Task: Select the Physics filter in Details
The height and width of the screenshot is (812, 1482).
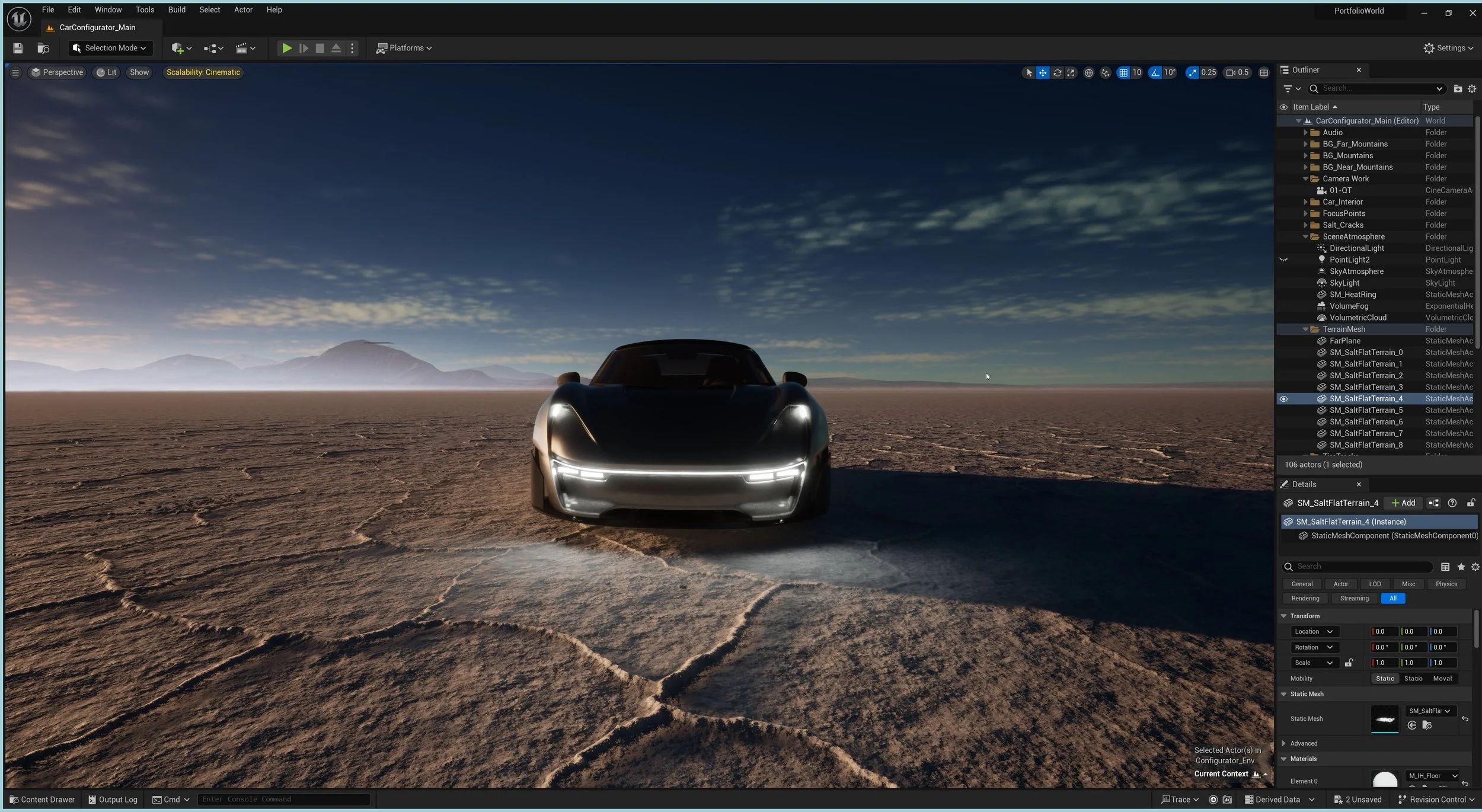Action: pos(1446,584)
